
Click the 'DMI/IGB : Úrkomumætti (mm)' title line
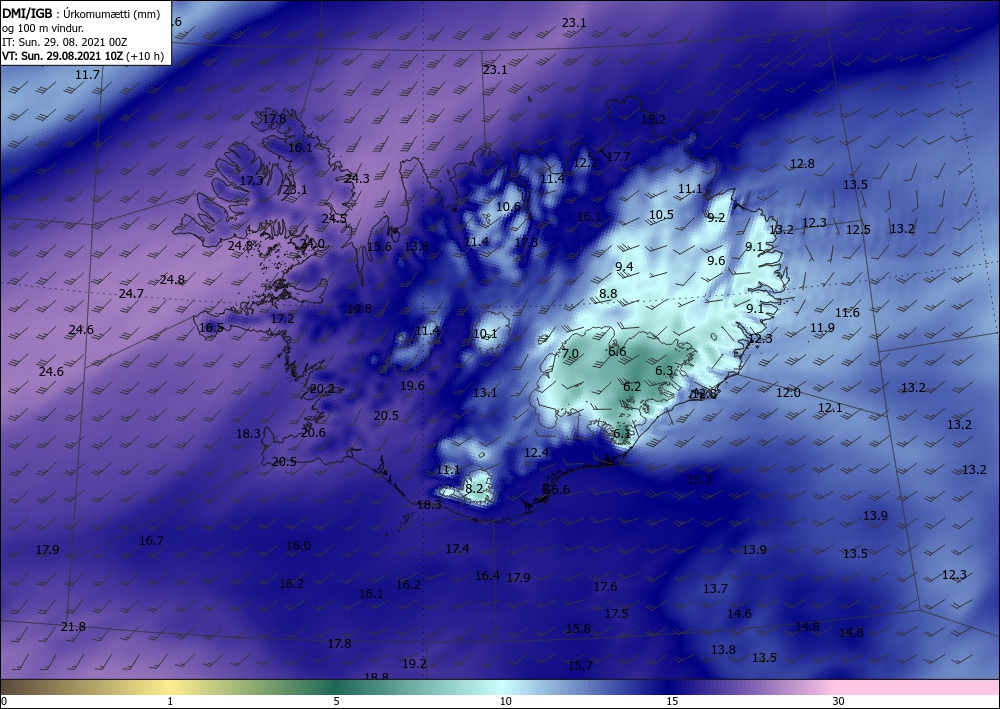pos(81,14)
